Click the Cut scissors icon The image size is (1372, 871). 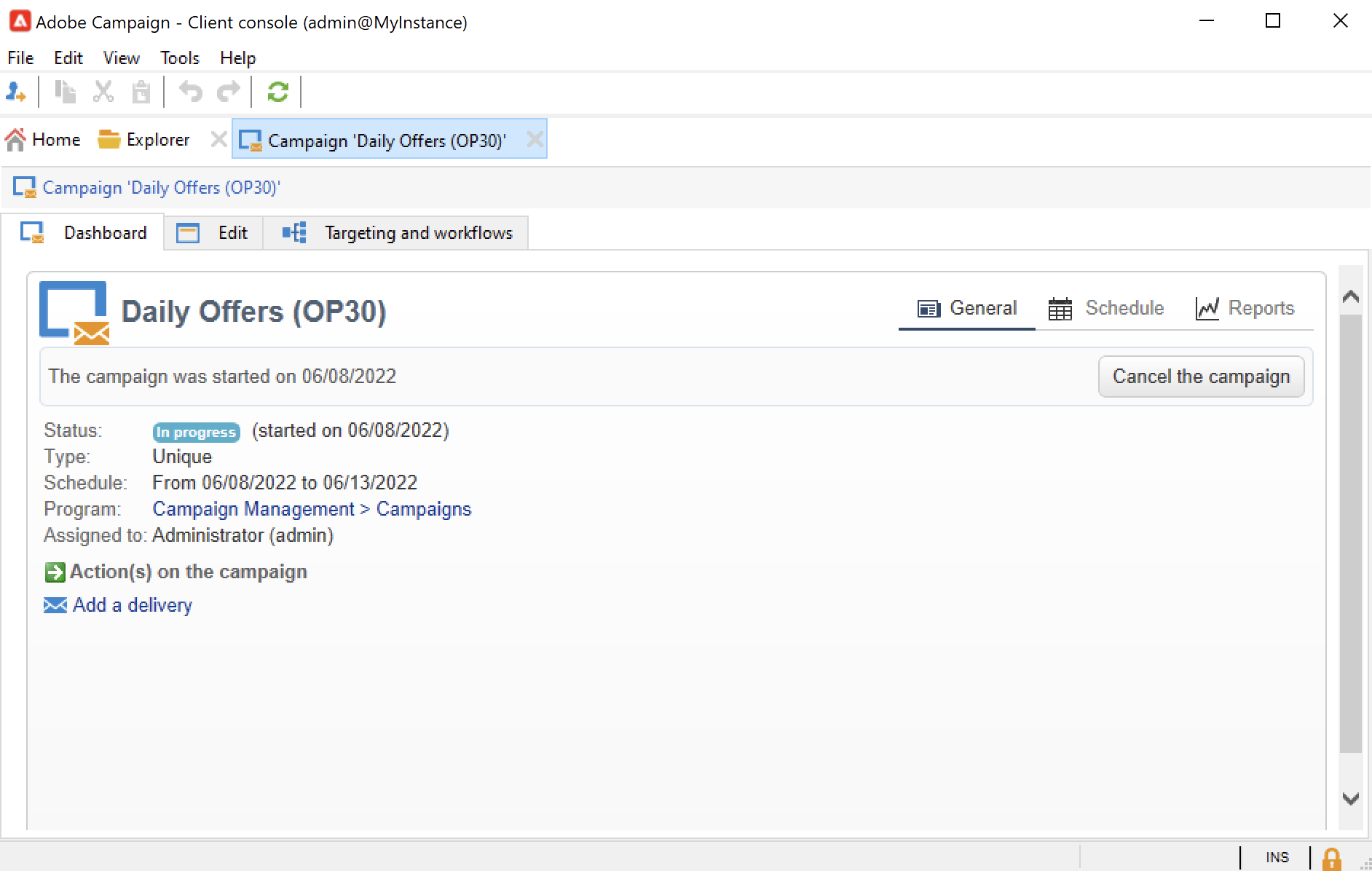pyautogui.click(x=103, y=92)
